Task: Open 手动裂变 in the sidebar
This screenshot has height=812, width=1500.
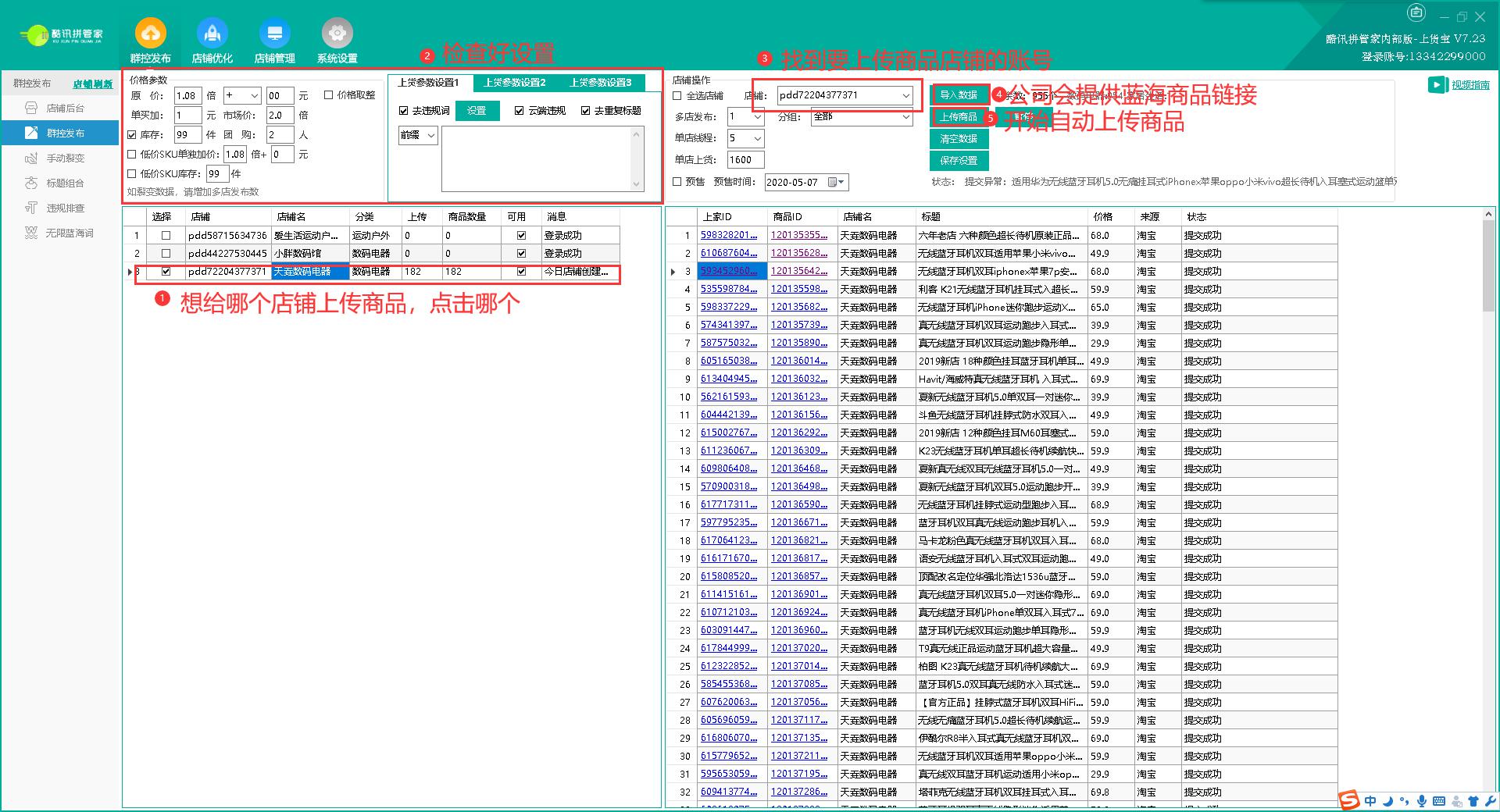Action: tap(65, 158)
